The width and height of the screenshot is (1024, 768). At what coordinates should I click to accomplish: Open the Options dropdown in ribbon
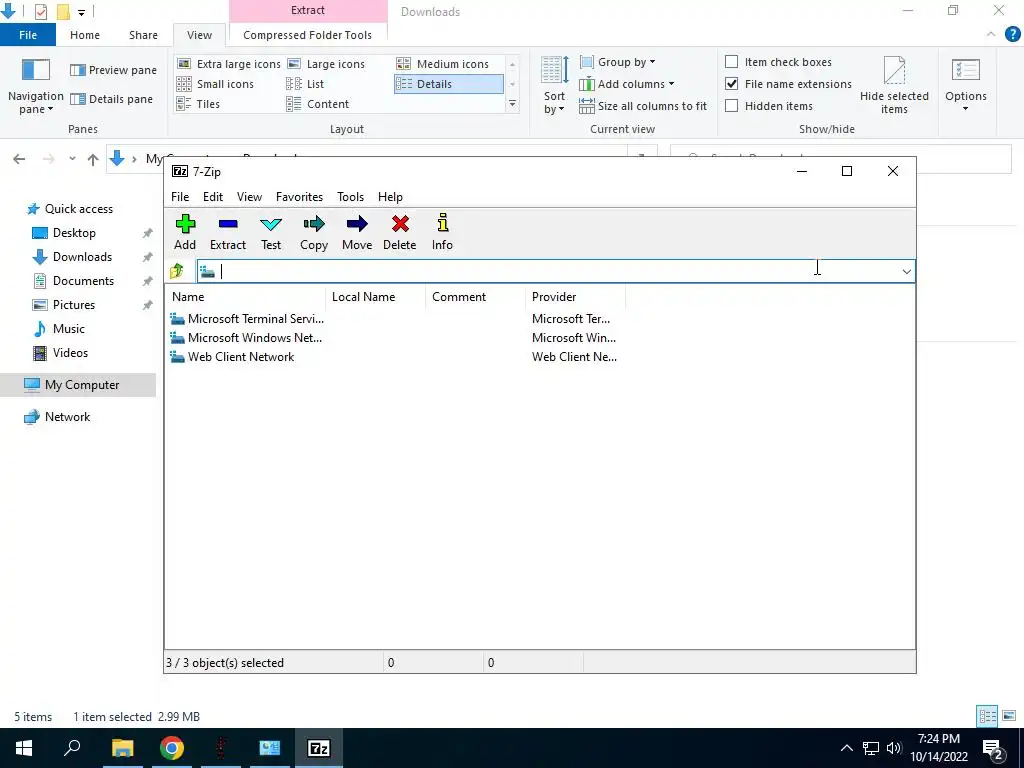(x=965, y=85)
